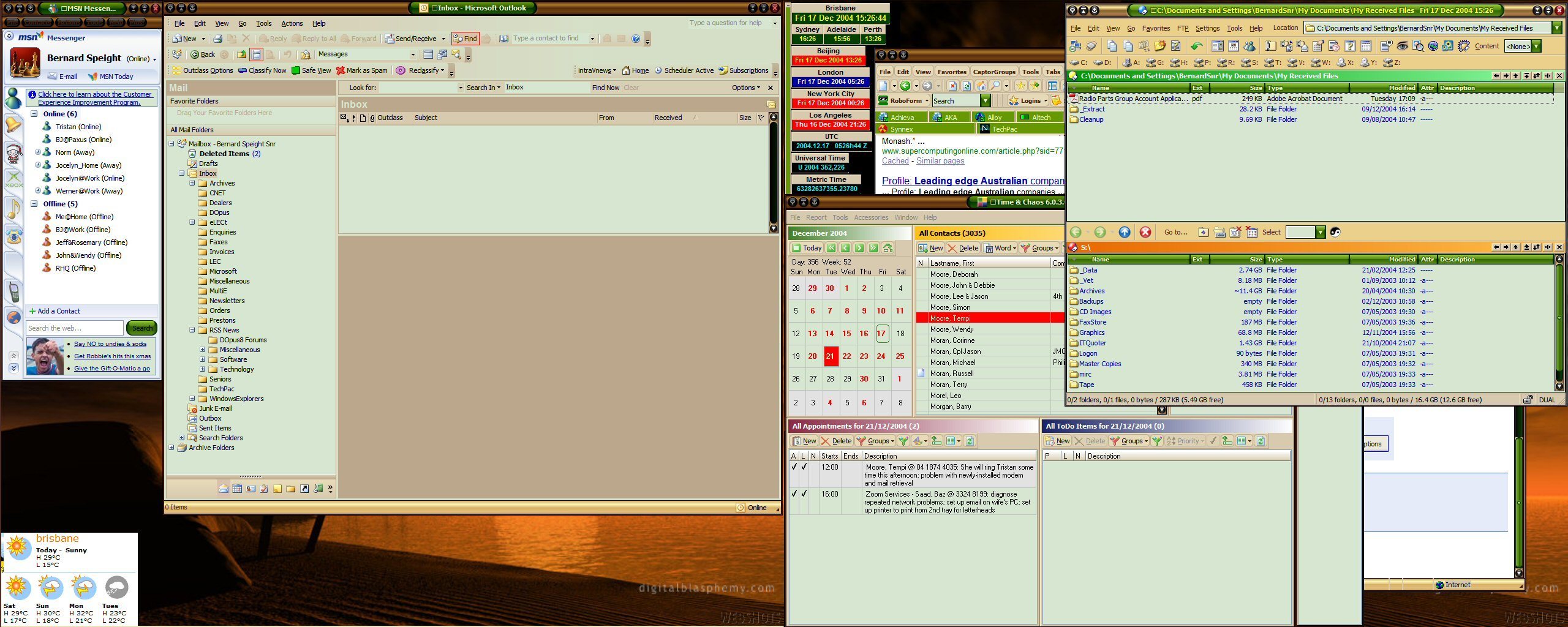Image resolution: width=1568 pixels, height=627 pixels.
Task: Click Add a Contact in Messenger
Action: pyautogui.click(x=55, y=311)
